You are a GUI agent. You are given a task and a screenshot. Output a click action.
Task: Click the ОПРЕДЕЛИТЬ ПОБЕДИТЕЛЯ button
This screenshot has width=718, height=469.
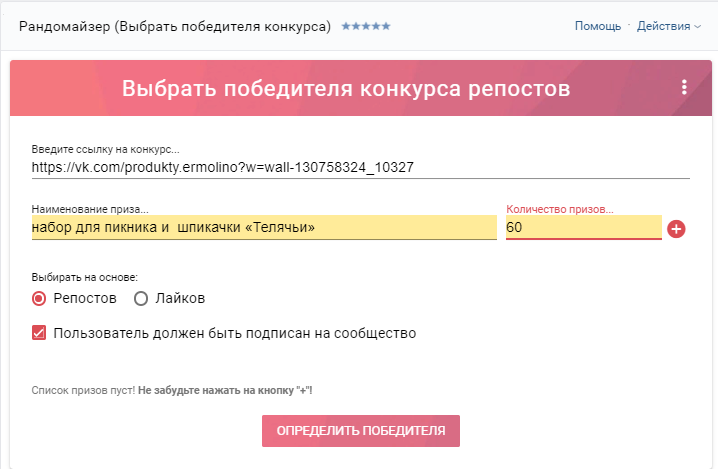[361, 431]
